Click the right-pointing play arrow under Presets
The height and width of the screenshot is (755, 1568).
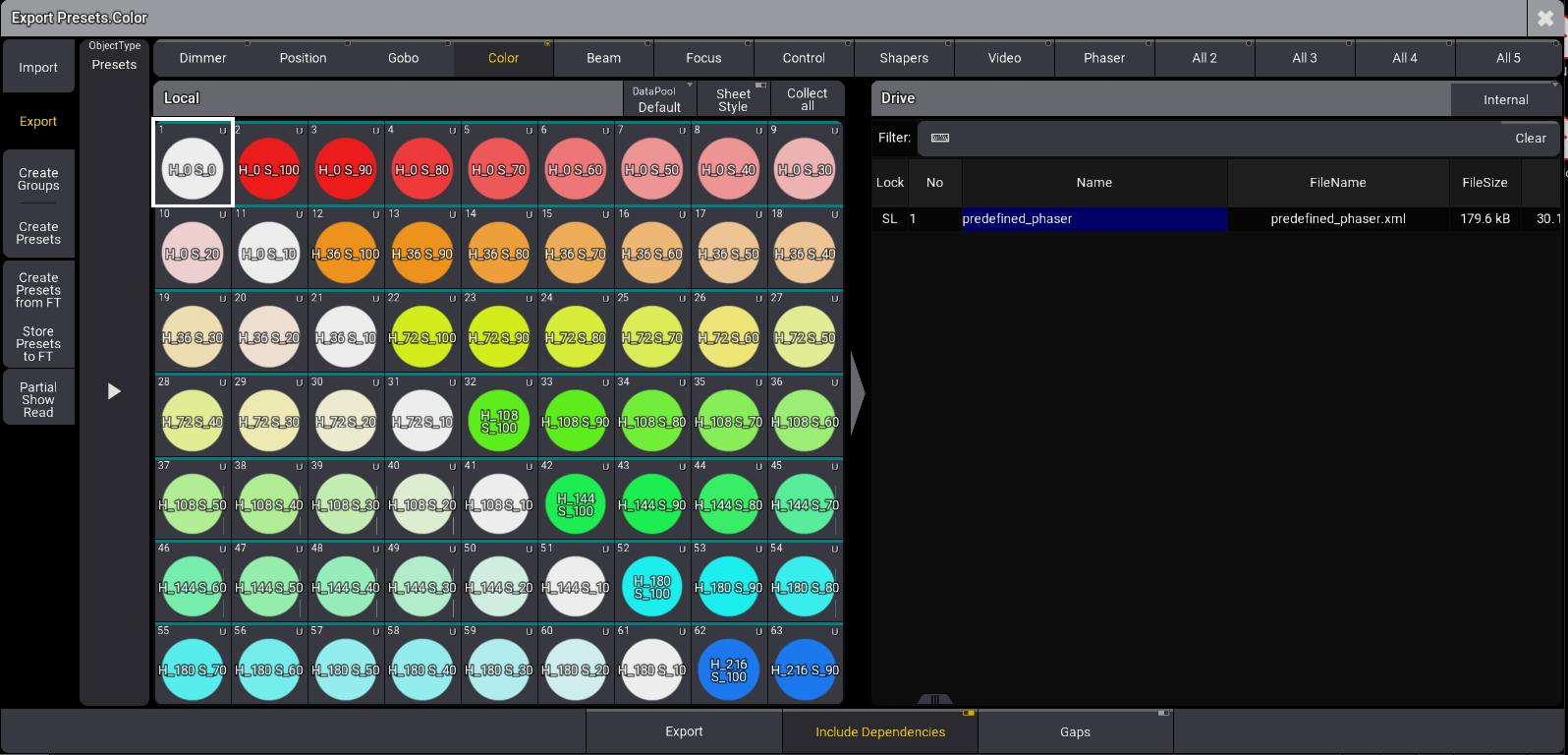(114, 391)
